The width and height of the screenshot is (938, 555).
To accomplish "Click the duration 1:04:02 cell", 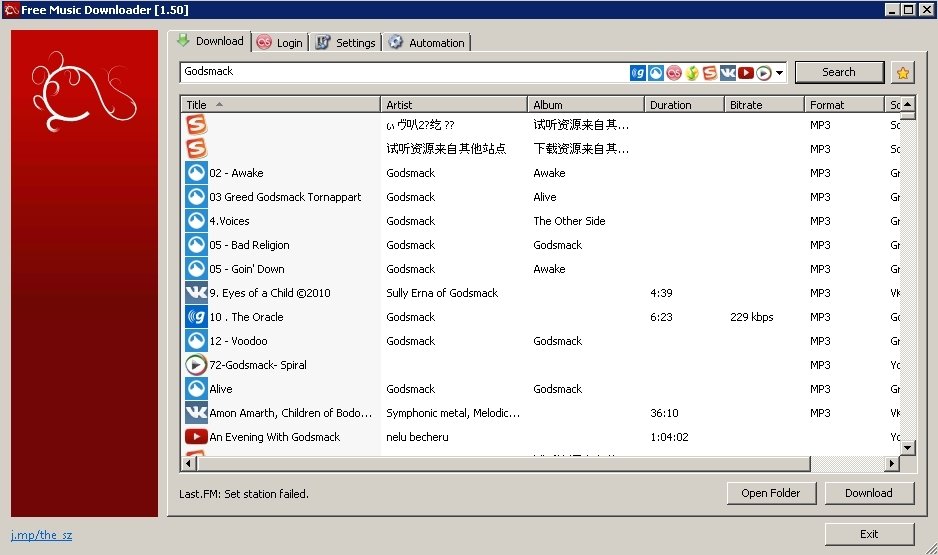I will coord(669,437).
